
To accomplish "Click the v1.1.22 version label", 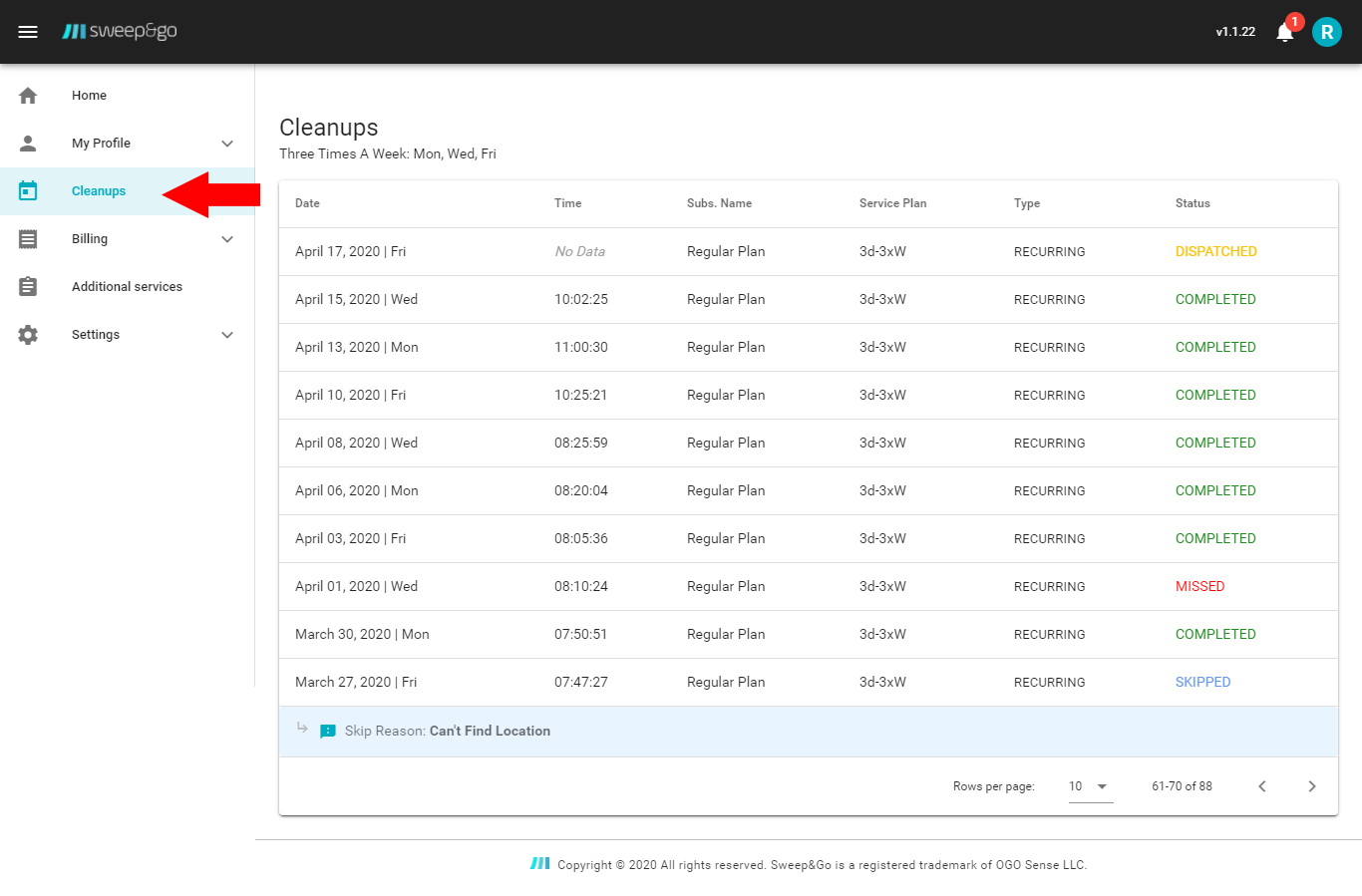I will [1235, 32].
